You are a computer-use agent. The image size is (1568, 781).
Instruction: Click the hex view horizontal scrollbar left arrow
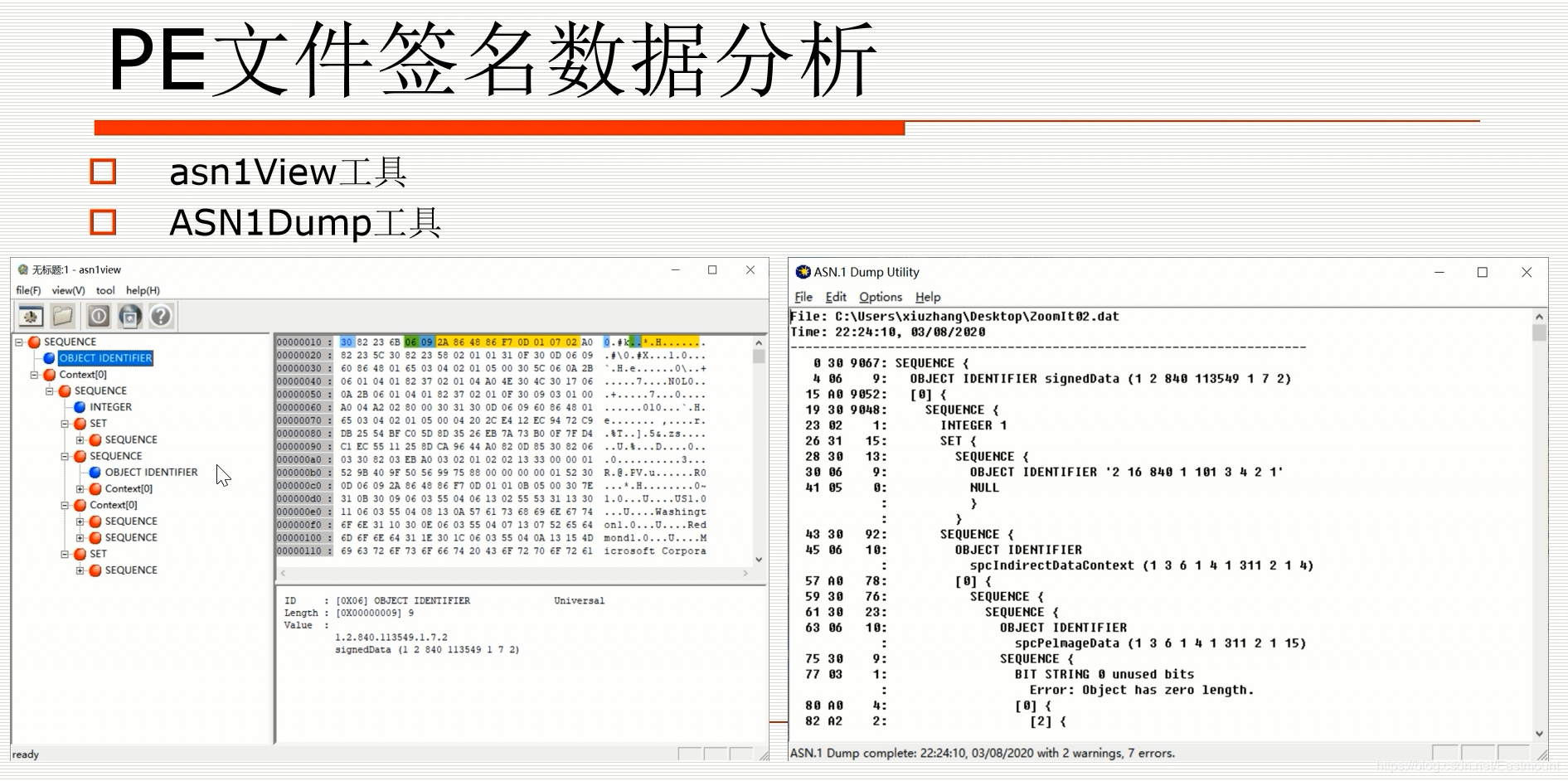(x=283, y=573)
